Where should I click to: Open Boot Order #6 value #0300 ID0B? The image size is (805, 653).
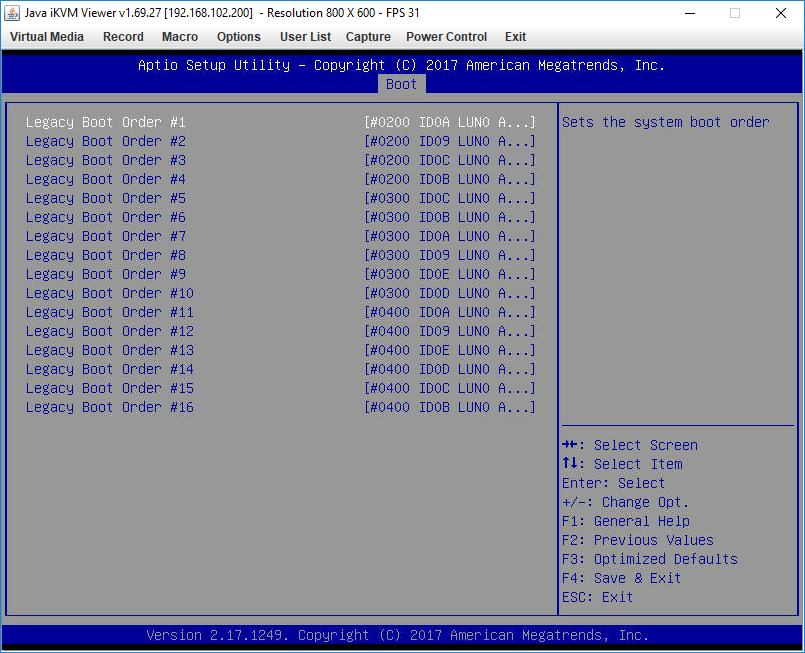pos(450,217)
